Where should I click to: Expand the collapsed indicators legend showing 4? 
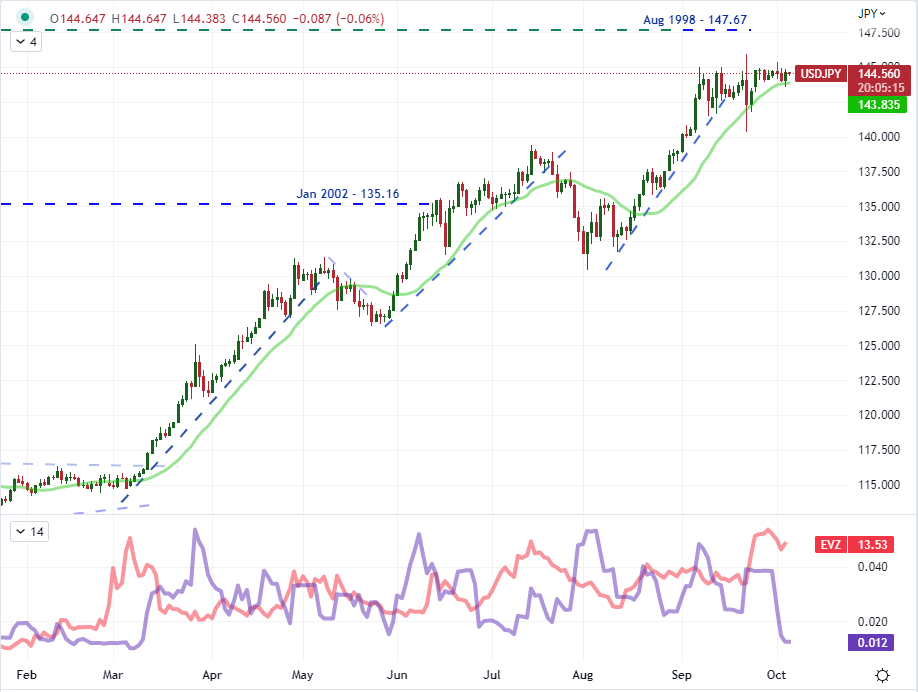(x=26, y=42)
